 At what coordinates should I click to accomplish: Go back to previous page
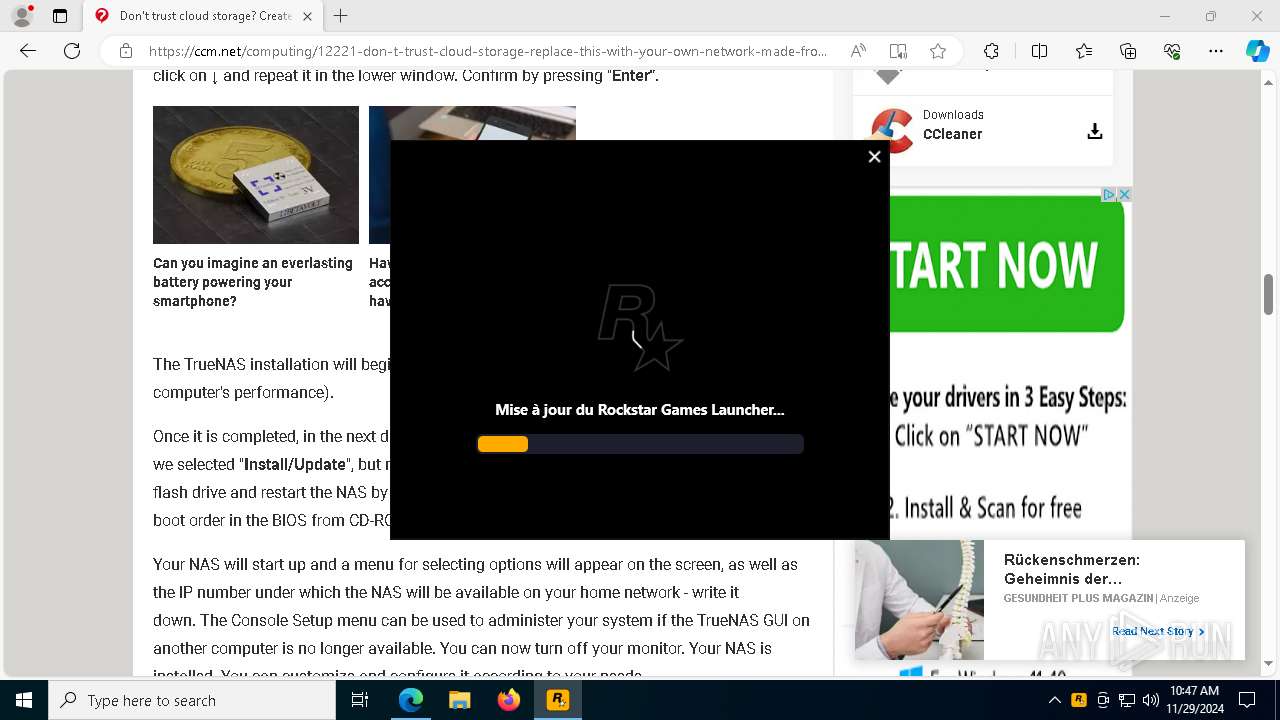tap(28, 51)
